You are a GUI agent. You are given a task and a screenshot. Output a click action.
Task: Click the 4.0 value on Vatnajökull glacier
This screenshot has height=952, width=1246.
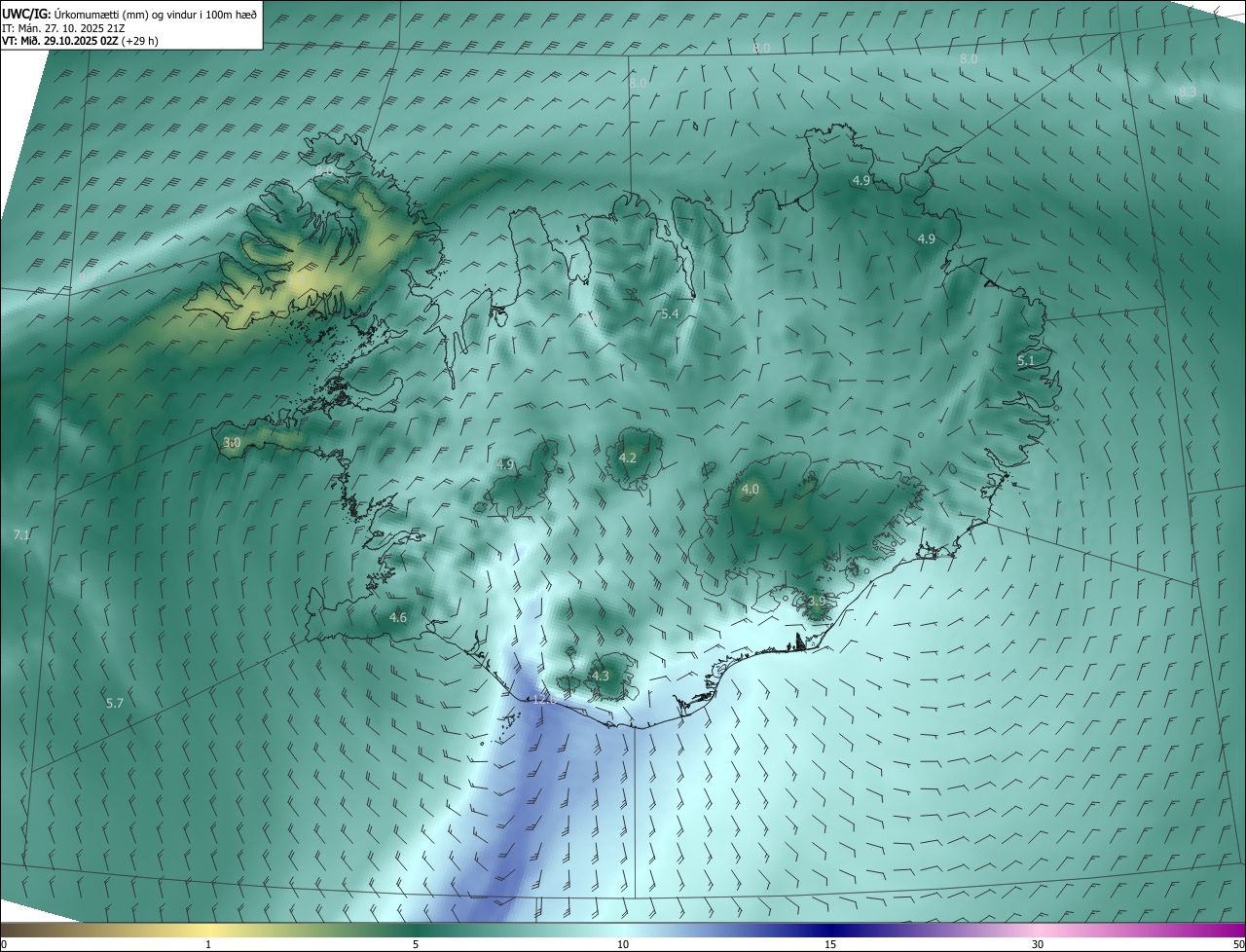[750, 489]
